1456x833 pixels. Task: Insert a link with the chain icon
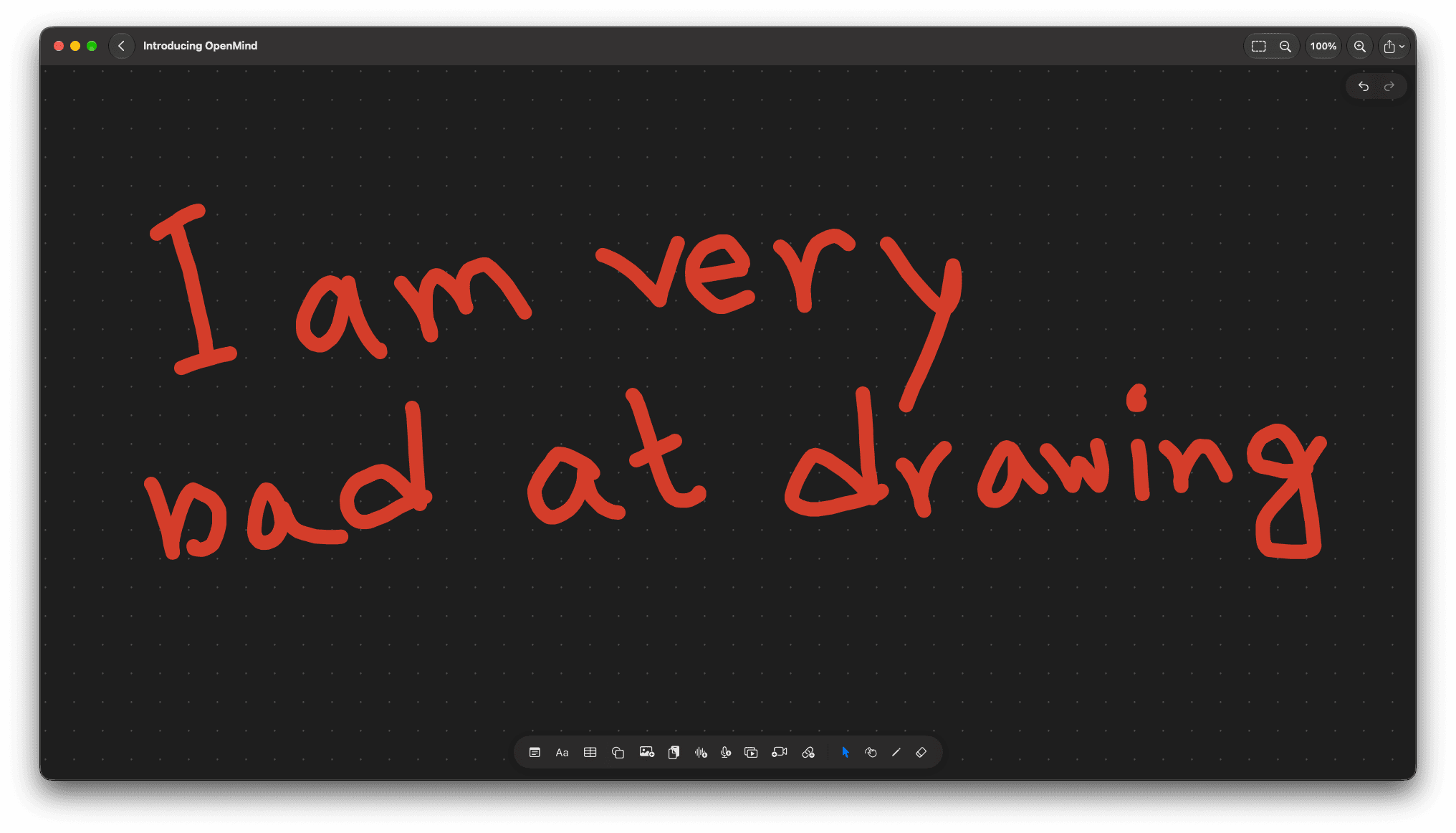pyautogui.click(x=808, y=752)
